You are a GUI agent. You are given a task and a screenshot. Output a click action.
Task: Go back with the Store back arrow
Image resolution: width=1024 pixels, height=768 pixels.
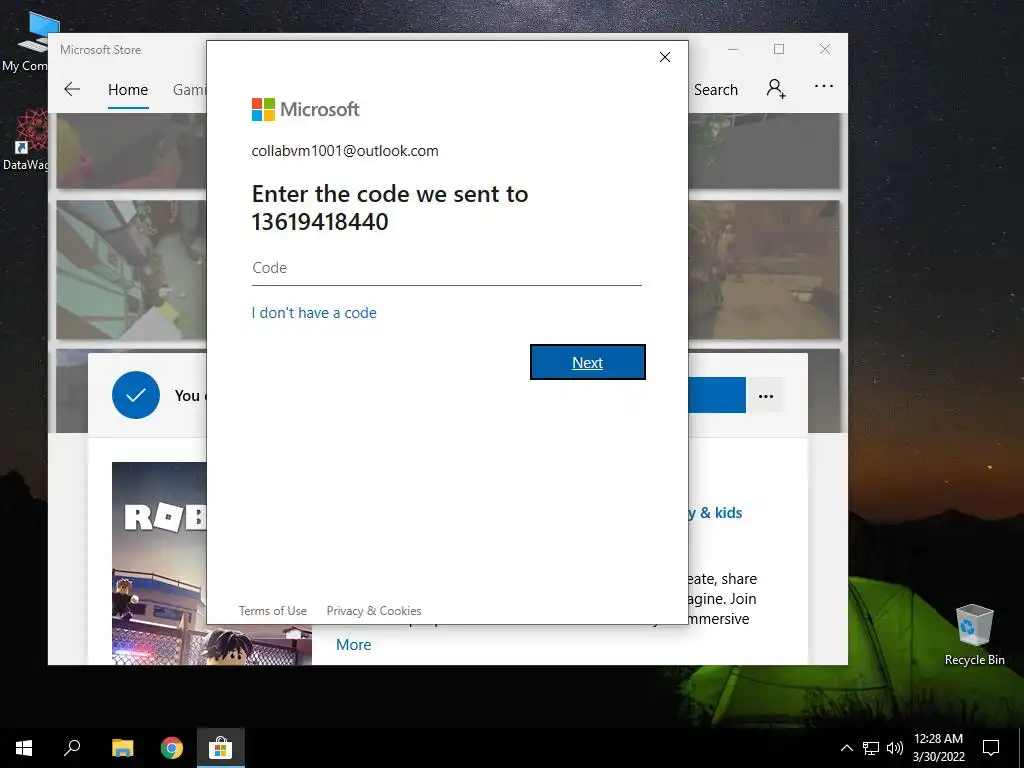click(72, 89)
